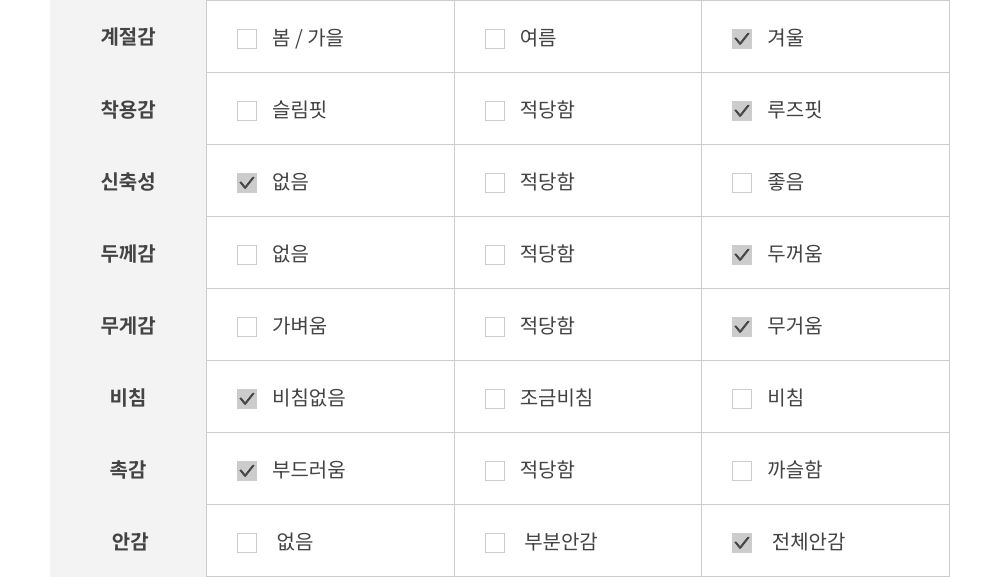Uncheck the 부드러움 texture checkbox

(247, 471)
